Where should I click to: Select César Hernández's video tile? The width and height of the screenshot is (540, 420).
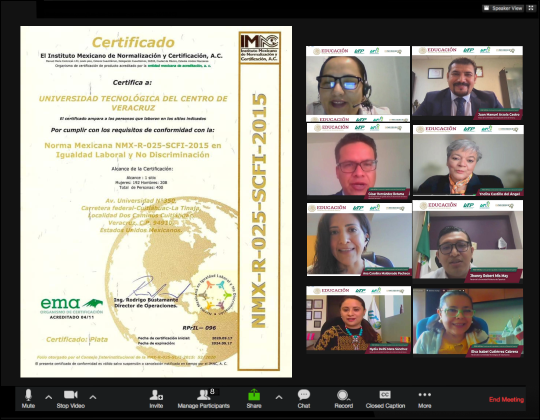(359, 161)
